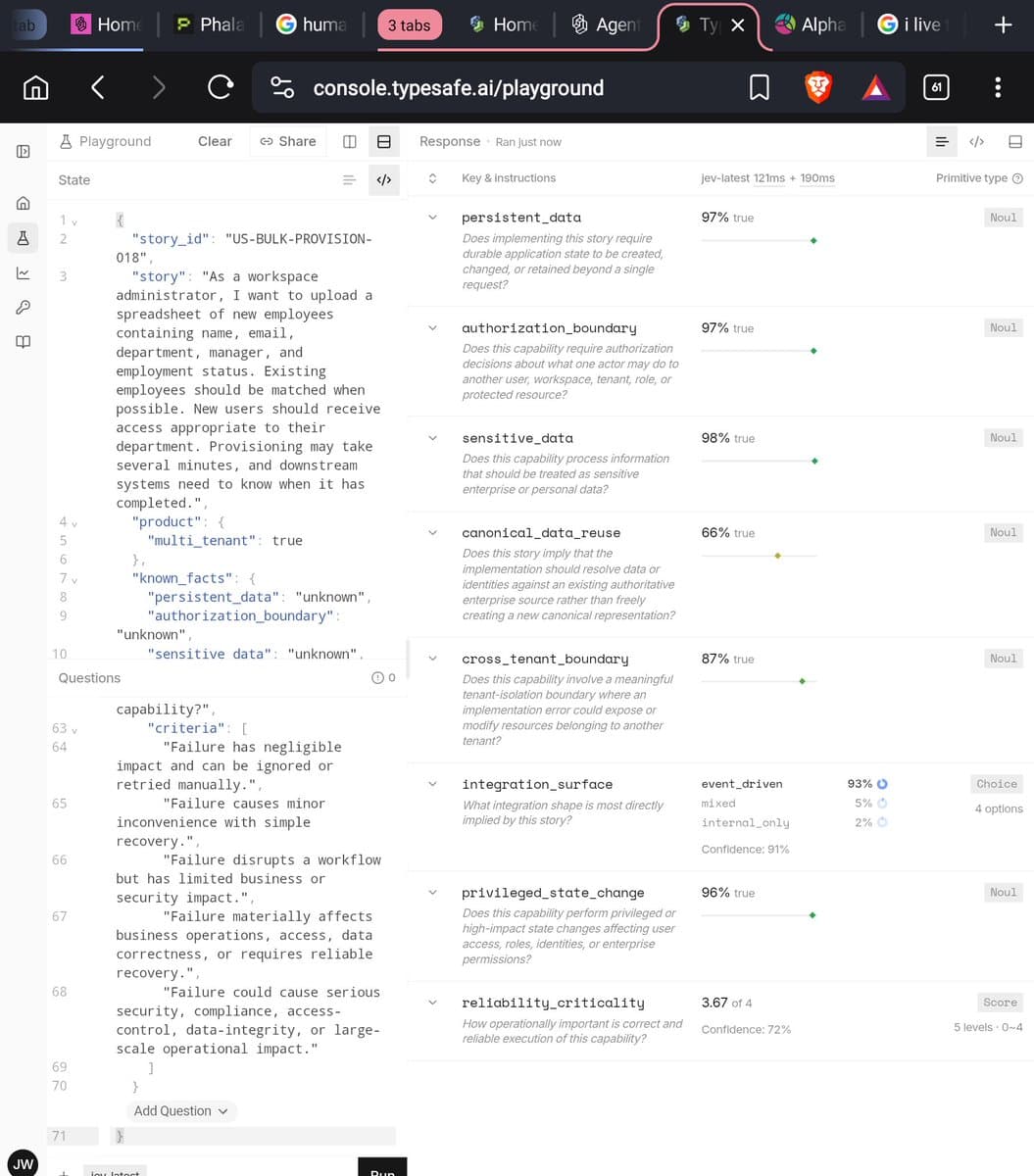
Task: Select Playground flask icon in sidebar
Action: [23, 237]
